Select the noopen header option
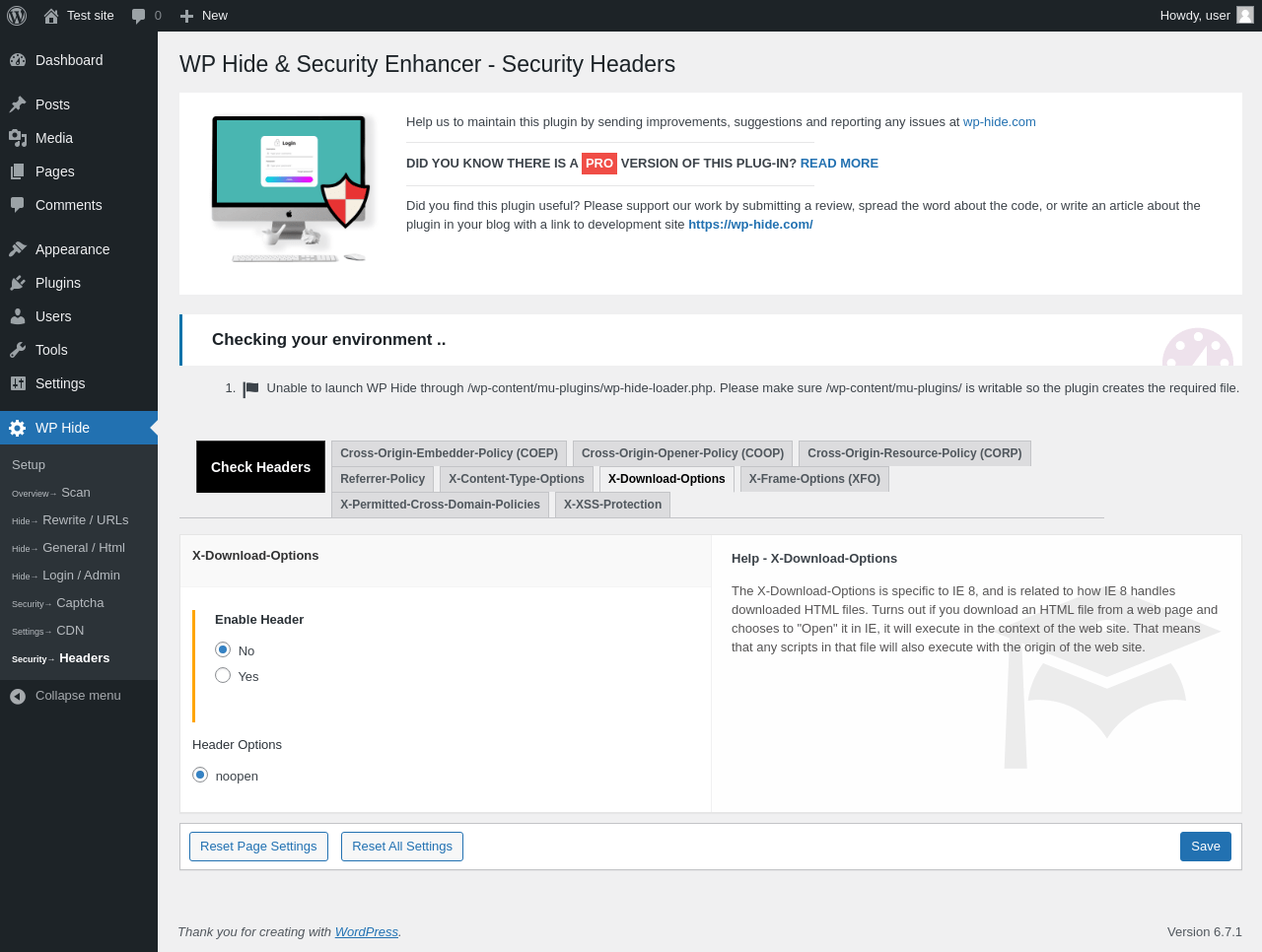 click(200, 775)
